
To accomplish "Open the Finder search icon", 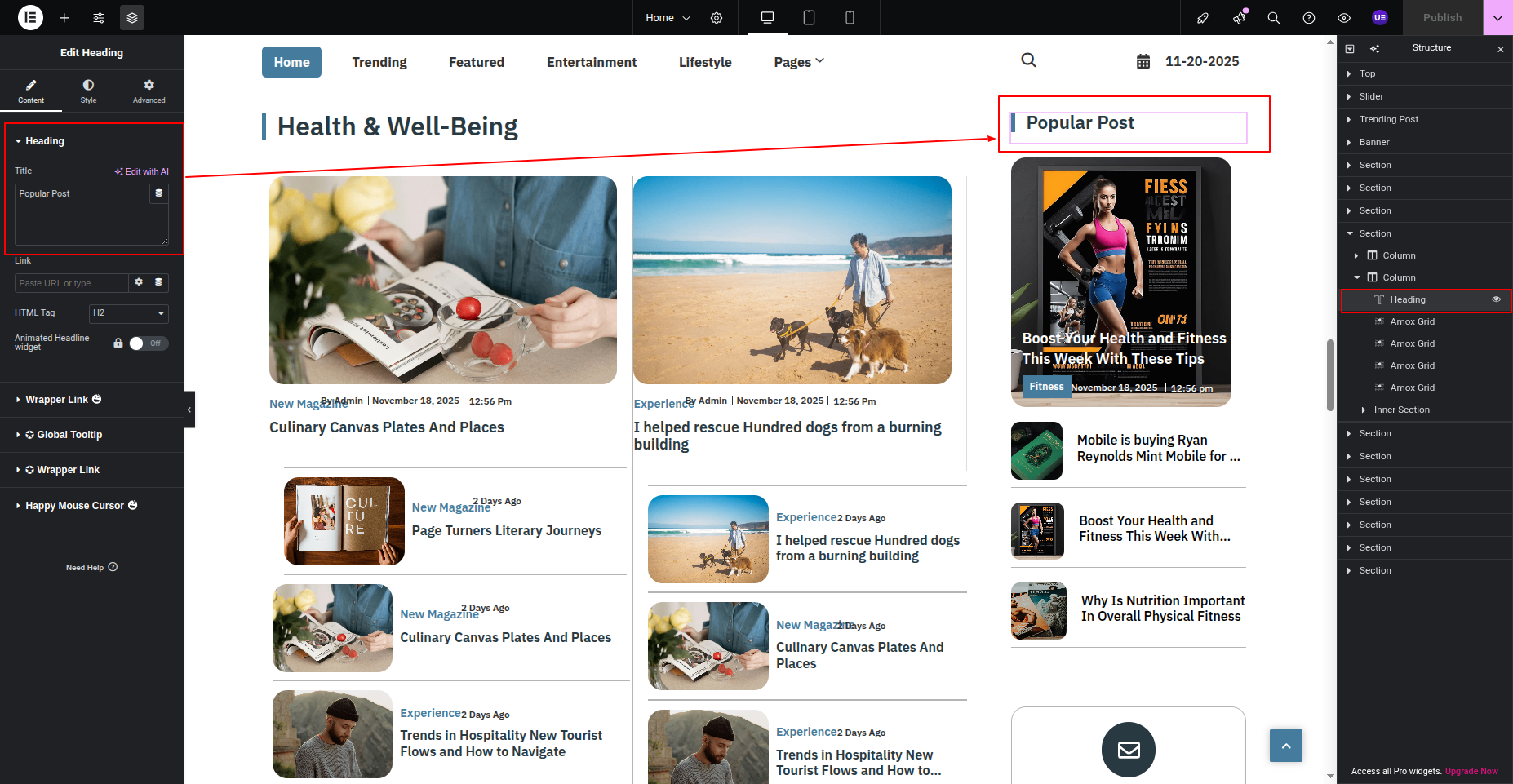I will tap(1273, 17).
